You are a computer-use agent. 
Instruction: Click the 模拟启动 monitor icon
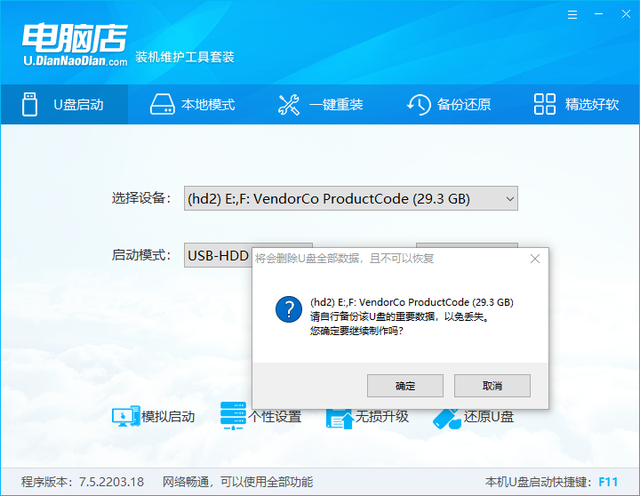[x=126, y=416]
